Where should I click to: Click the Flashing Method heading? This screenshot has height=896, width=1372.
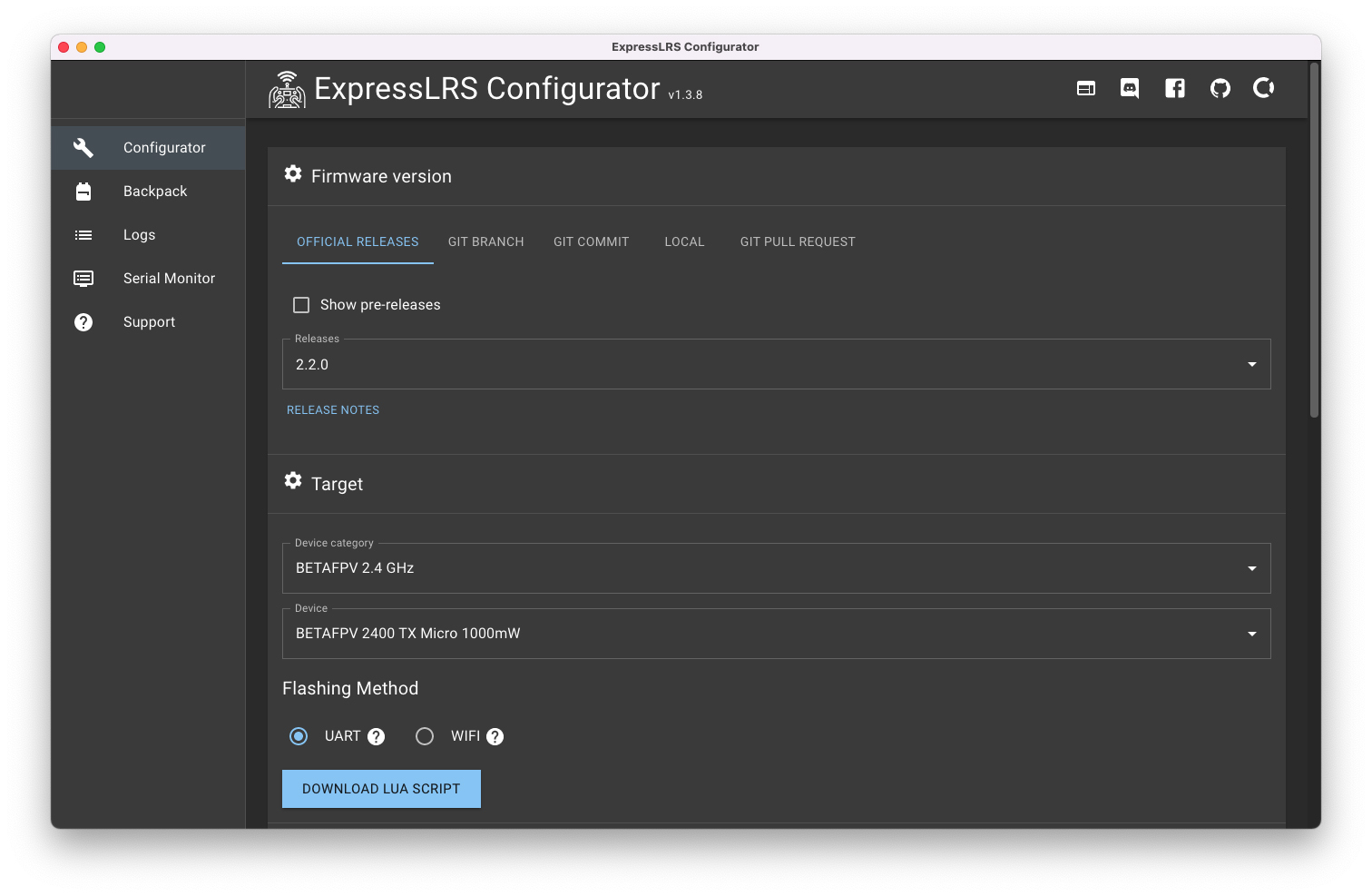pos(350,689)
